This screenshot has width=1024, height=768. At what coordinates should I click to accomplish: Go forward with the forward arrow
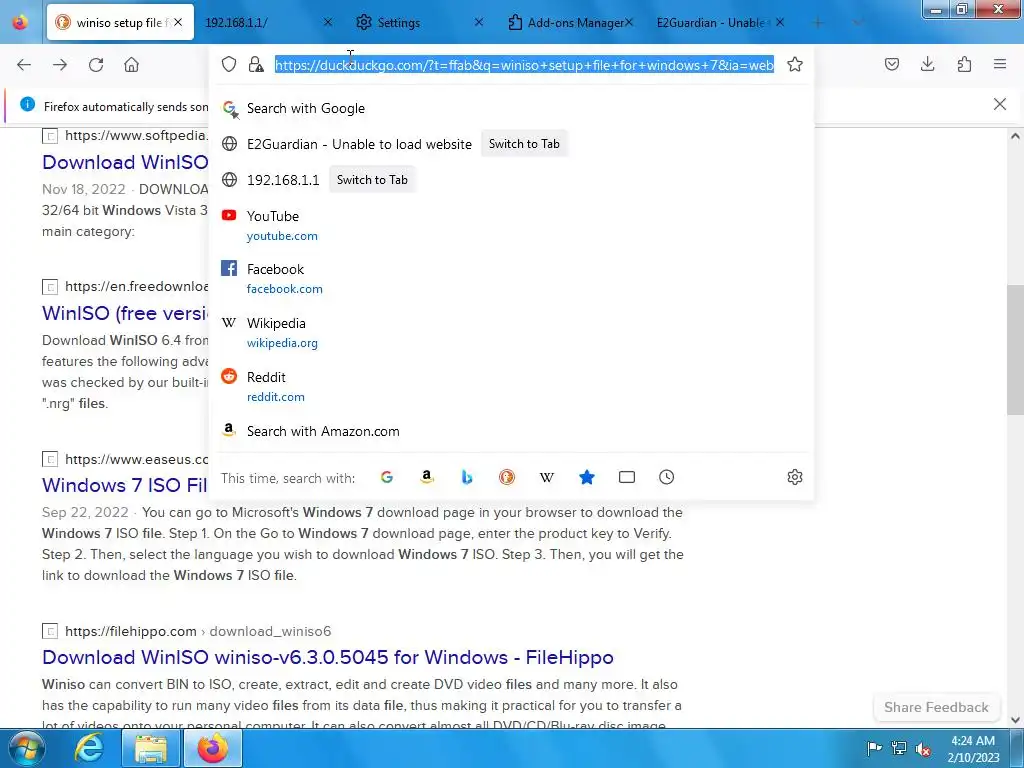[60, 65]
